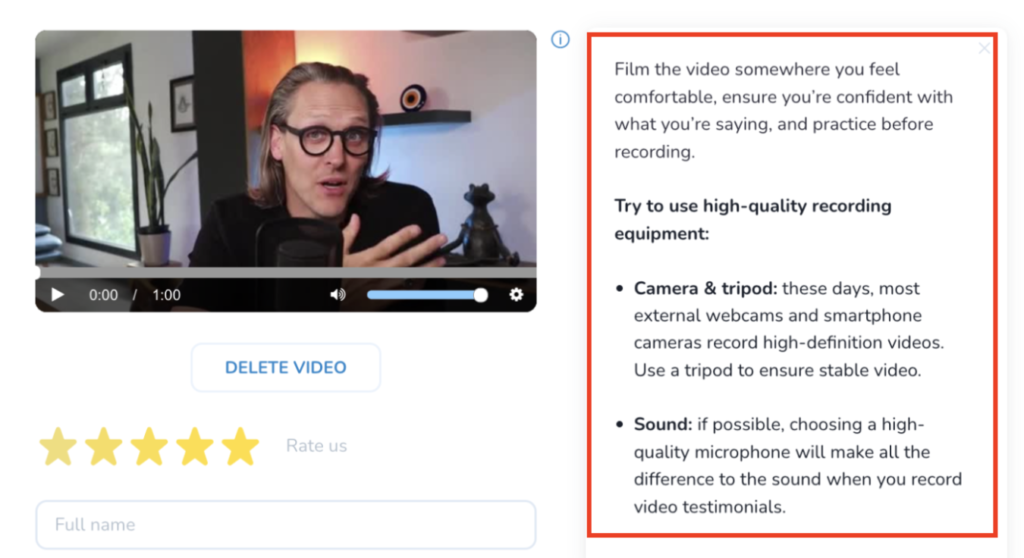Open video settings gear icon
This screenshot has height=558, width=1024.
[516, 295]
